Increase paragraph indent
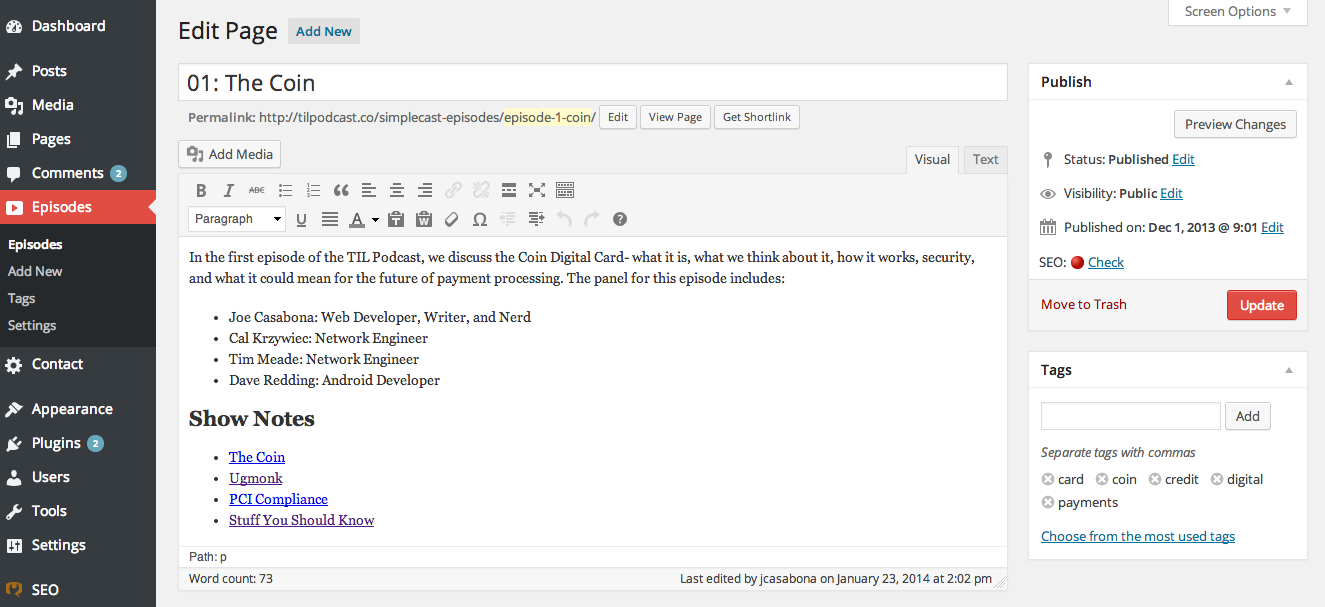Viewport: 1325px width, 607px height. [x=536, y=219]
